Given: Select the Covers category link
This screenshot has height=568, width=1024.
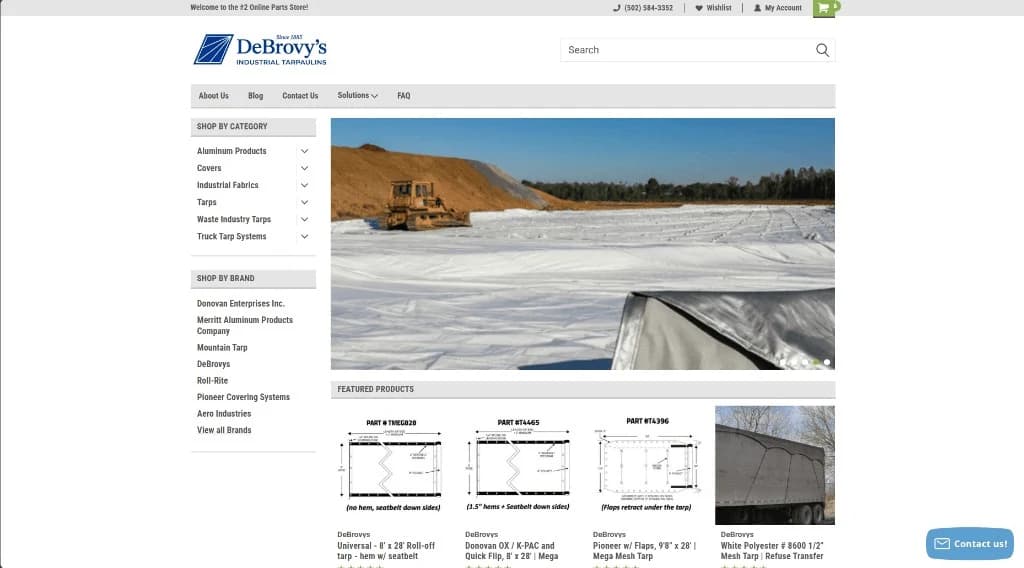Looking at the screenshot, I should 209,168.
